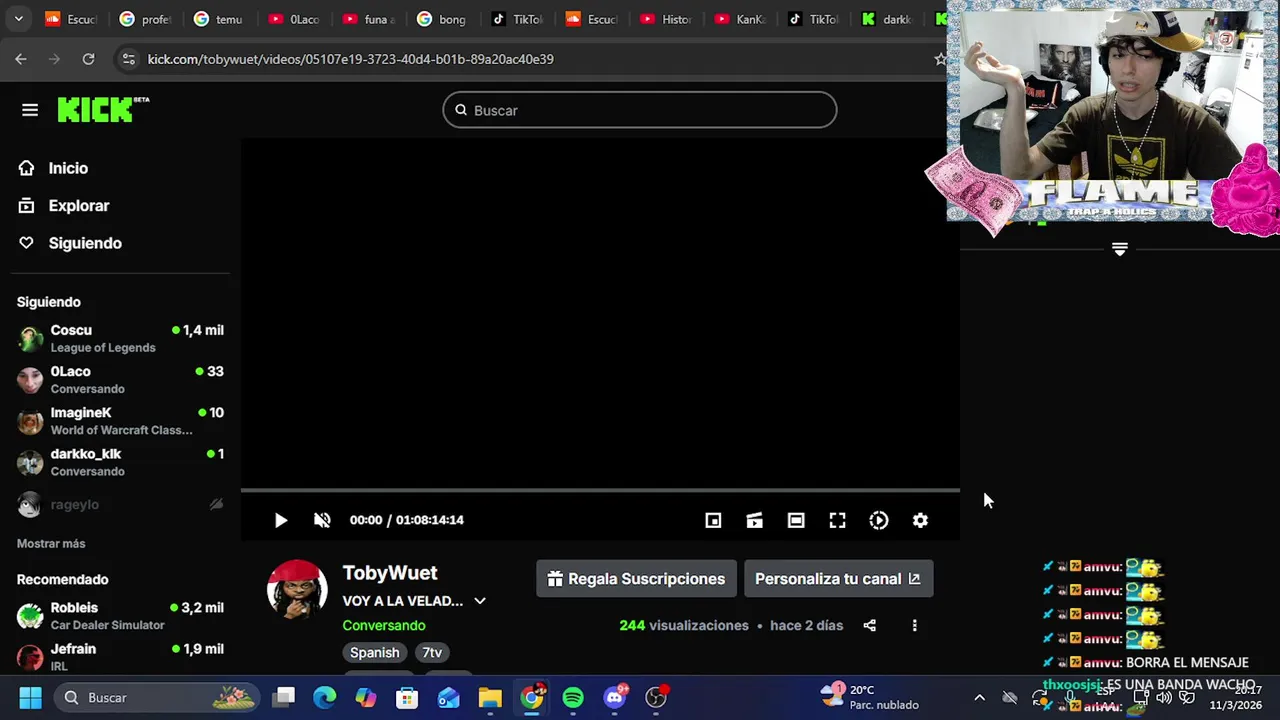Switch to the 0Laco YouTube tab
Viewport: 1280px width, 720px height.
coord(294,19)
